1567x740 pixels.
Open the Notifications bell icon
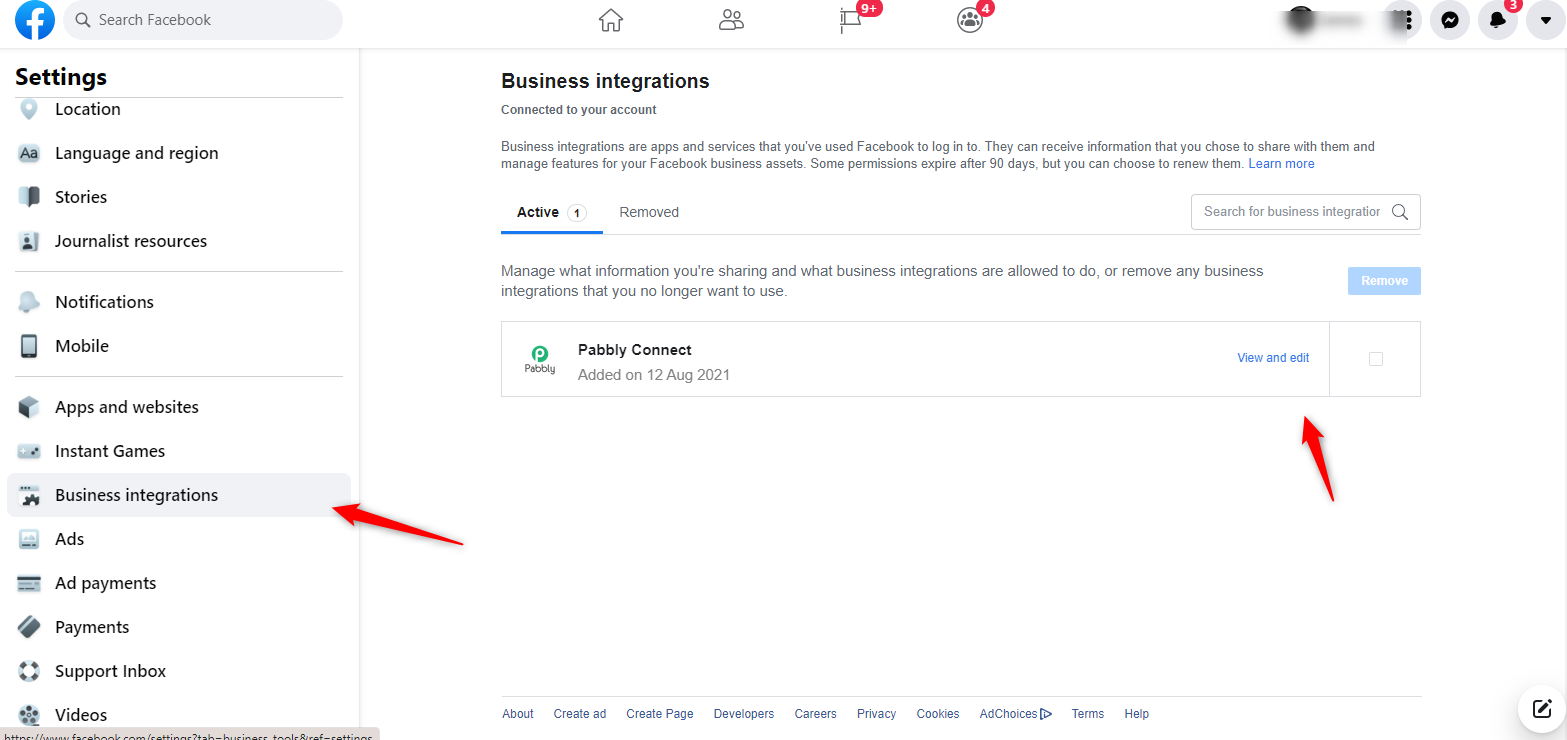pos(1497,20)
